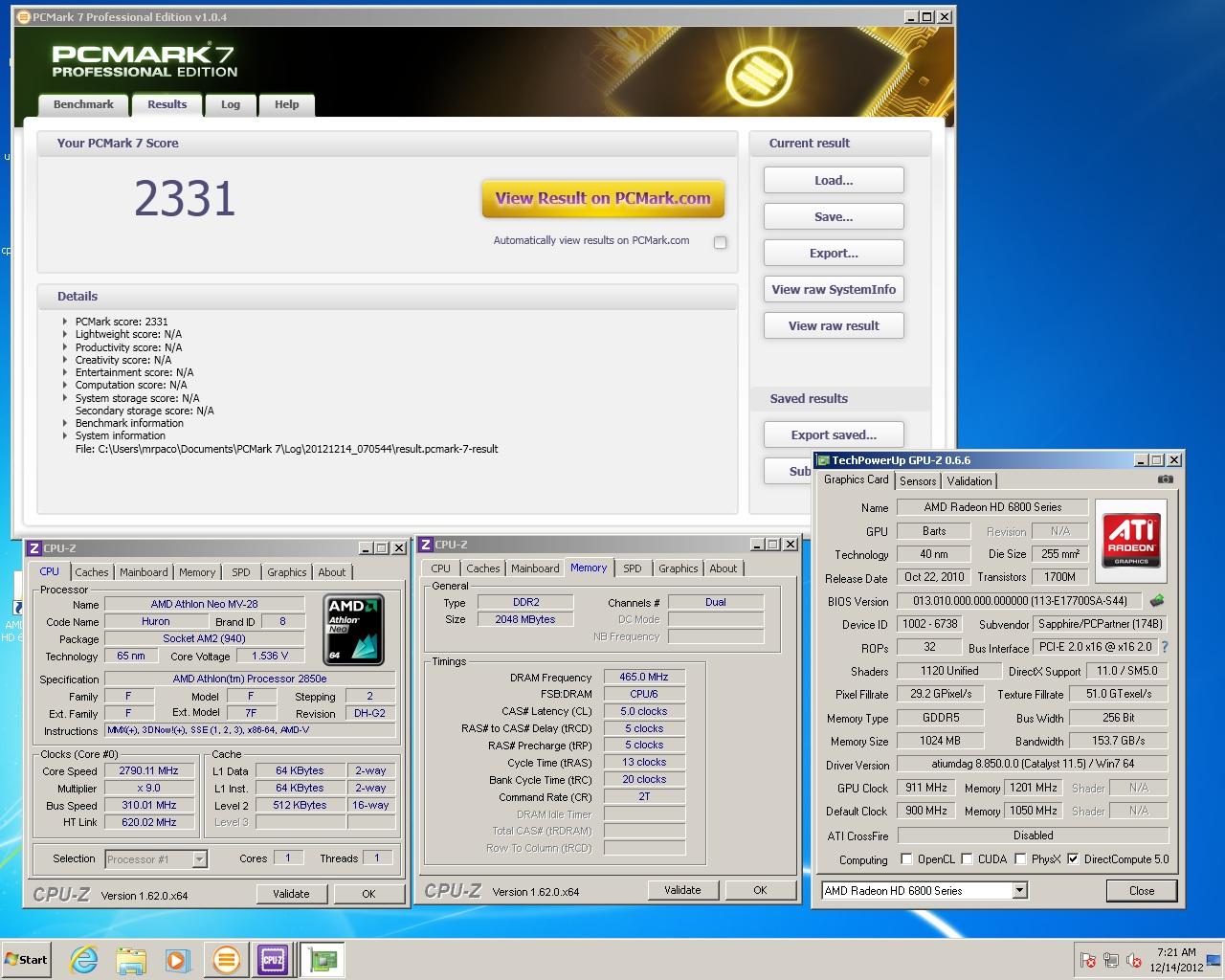Expand the Productivity score row

pos(65,347)
